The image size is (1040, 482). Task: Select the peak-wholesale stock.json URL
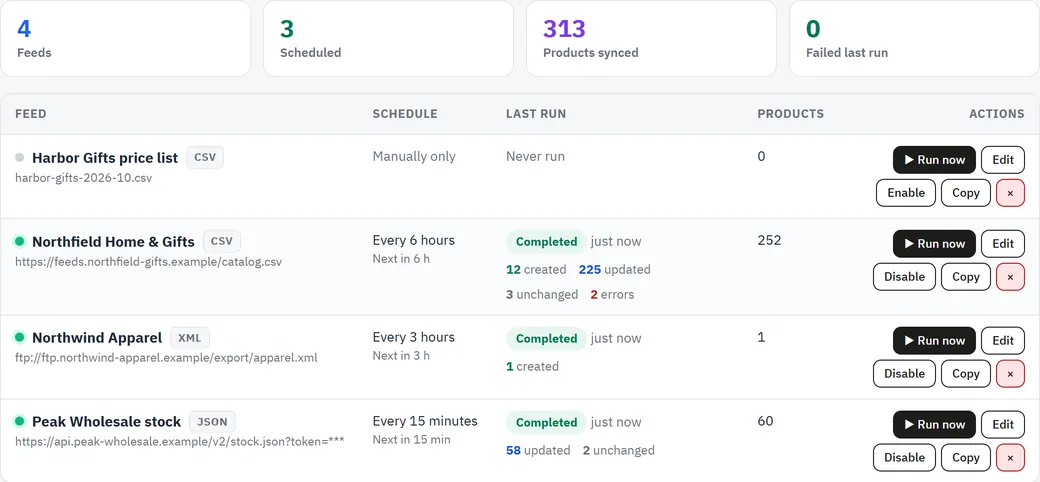[180, 441]
